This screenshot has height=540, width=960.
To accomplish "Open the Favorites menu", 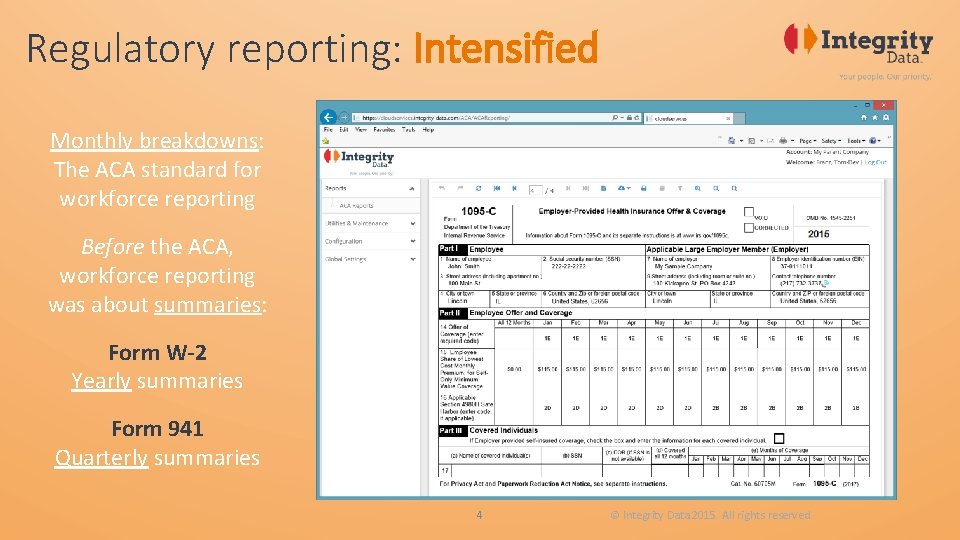I will [384, 130].
